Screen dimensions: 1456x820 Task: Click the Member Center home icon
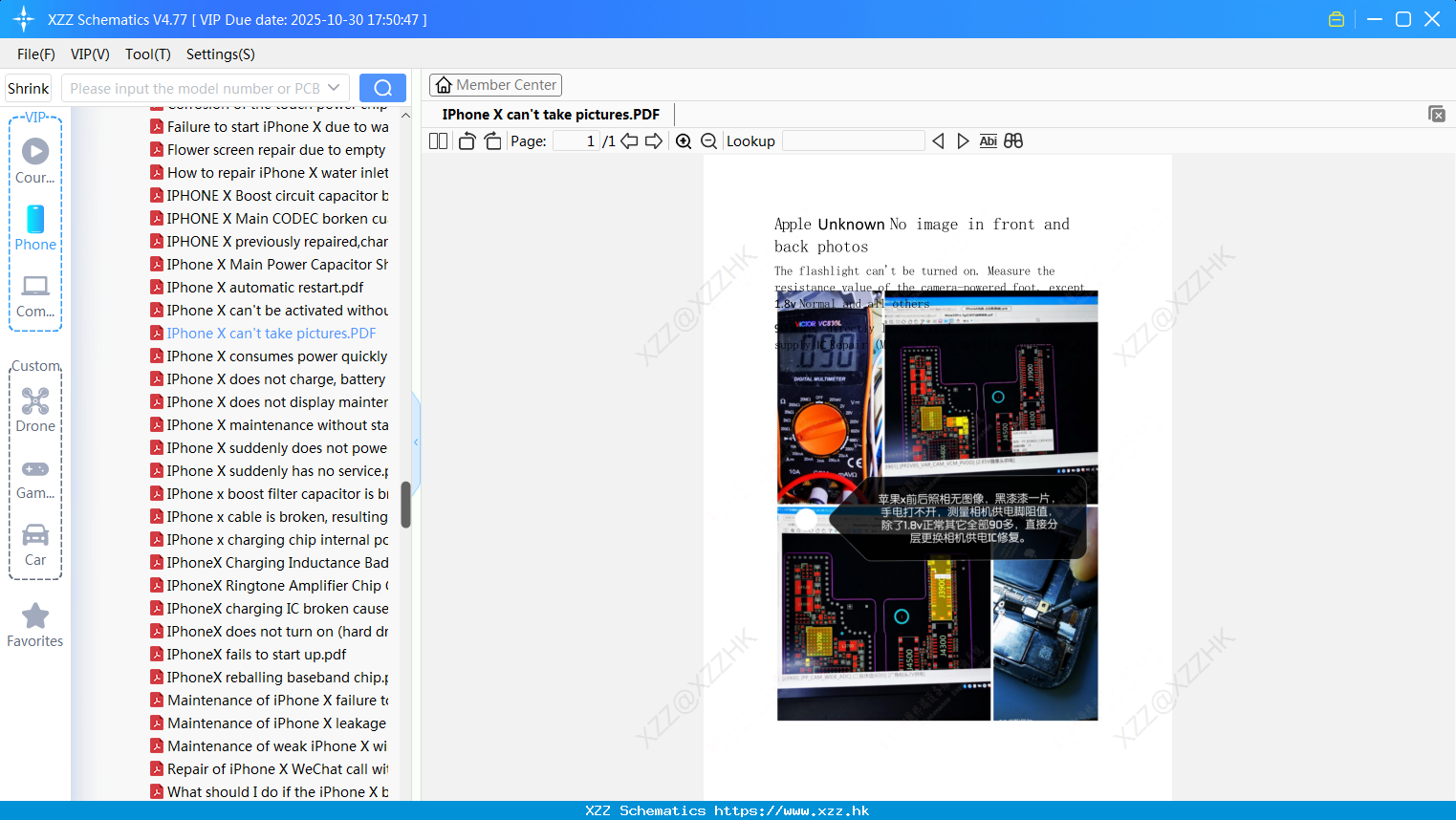(444, 85)
